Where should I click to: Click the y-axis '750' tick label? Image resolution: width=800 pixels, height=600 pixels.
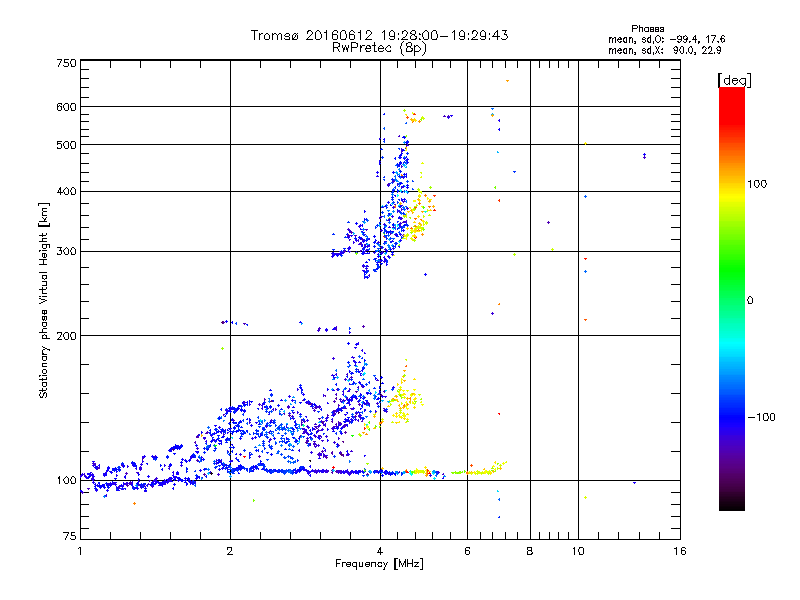(67, 63)
